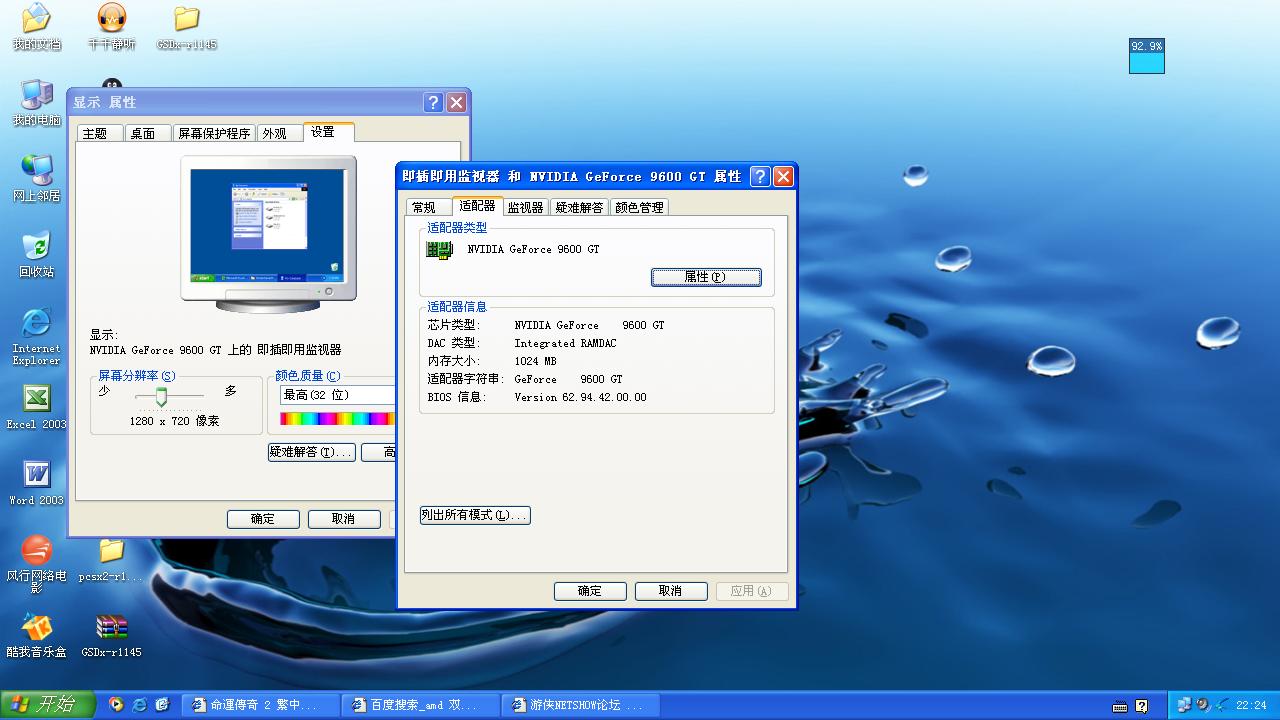The width and height of the screenshot is (1280, 720).
Task: Switch to the 百度搜索_amd taskbar window
Action: [x=421, y=705]
